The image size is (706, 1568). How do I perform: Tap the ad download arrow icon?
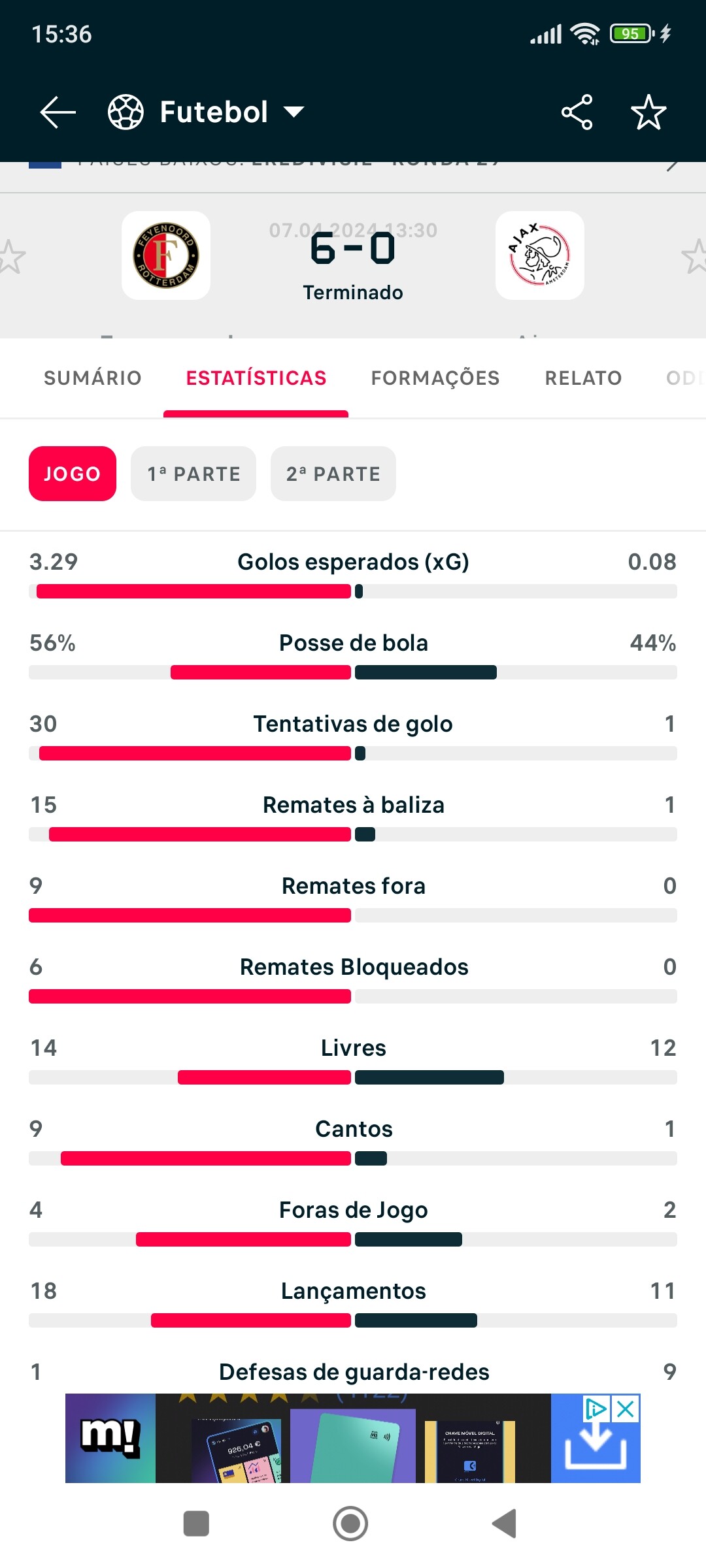pos(595,1446)
